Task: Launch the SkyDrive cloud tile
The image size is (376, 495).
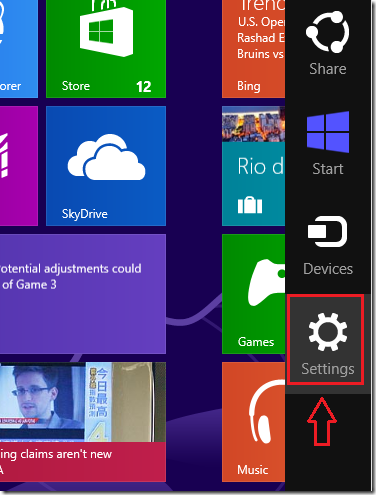Action: point(106,166)
